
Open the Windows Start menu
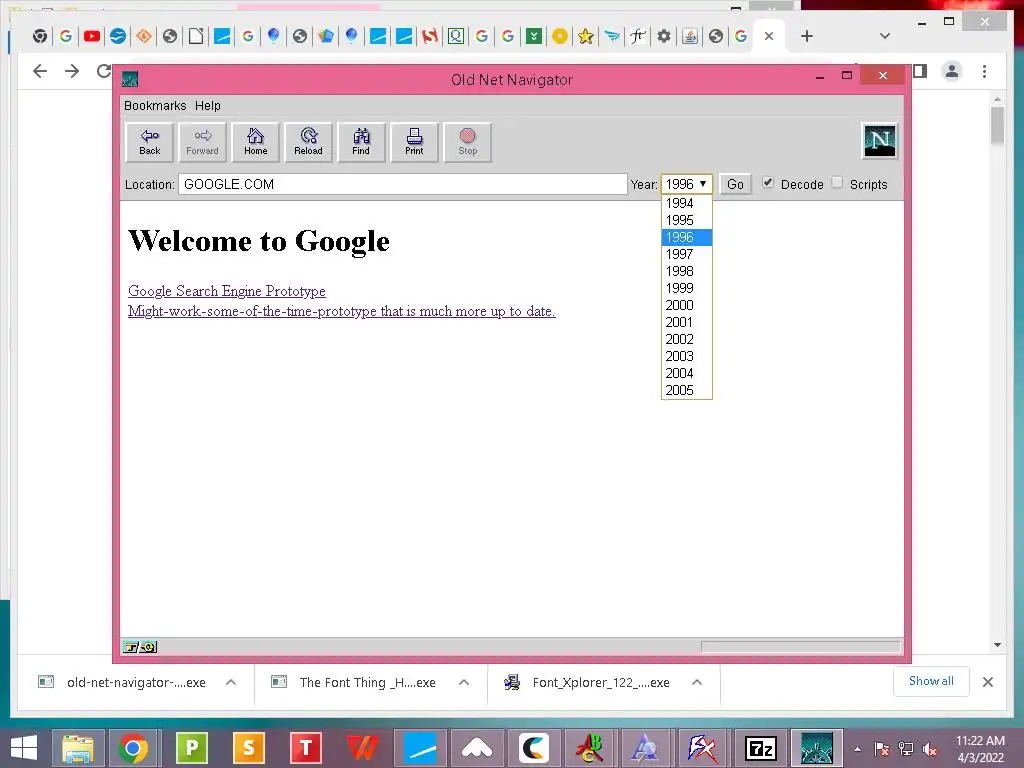coord(24,748)
